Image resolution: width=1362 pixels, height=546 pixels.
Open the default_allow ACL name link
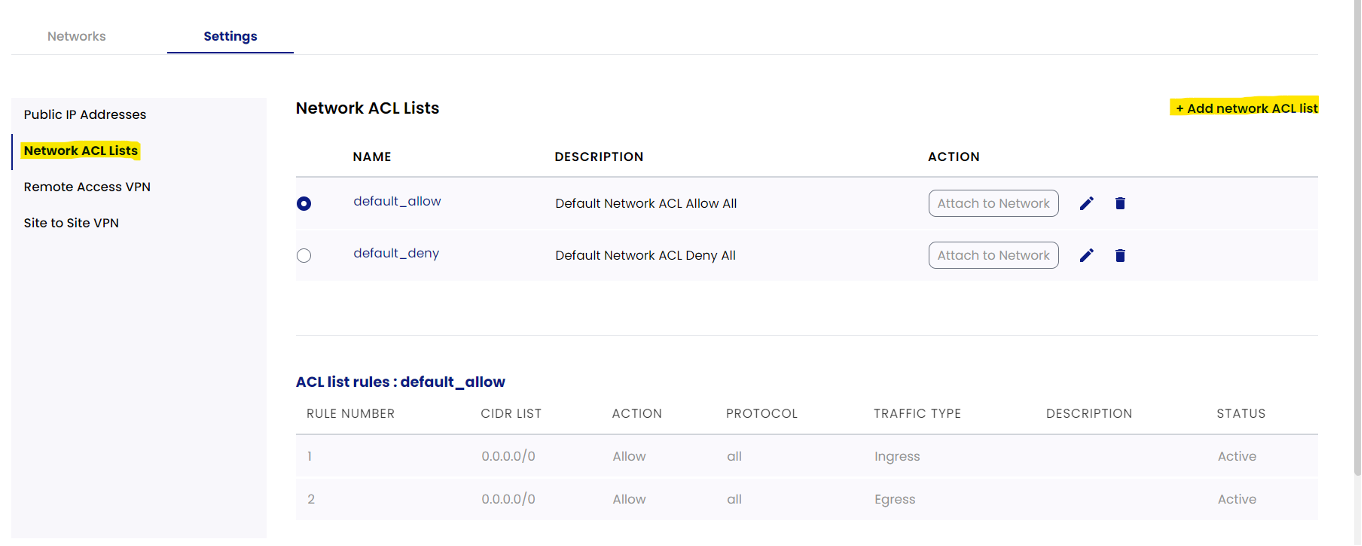pos(397,201)
